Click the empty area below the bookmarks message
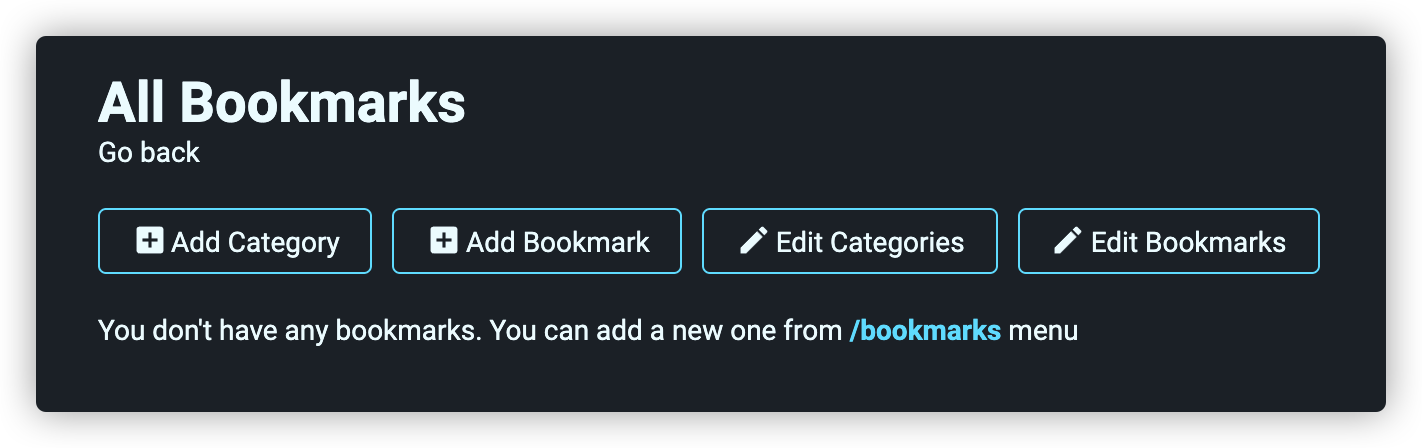This screenshot has width=1422, height=448. coord(710,380)
